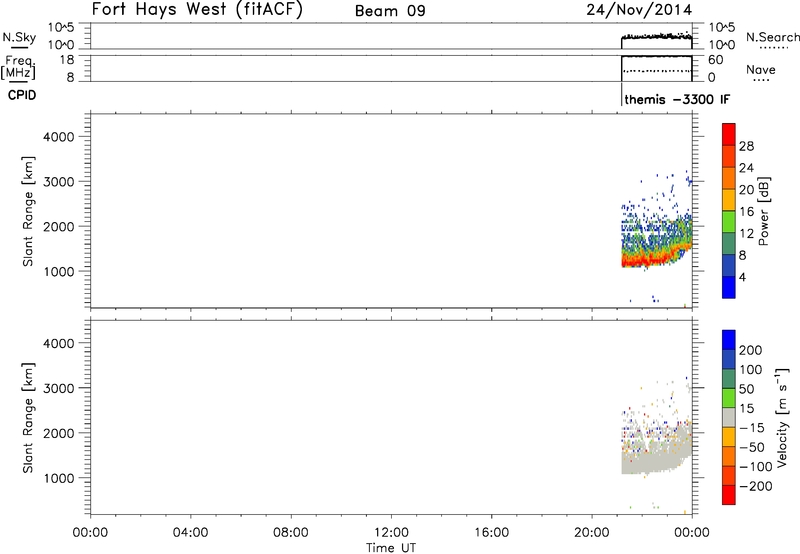
Task: Click the '200' tick on velocity scale
Action: pyautogui.click(x=751, y=350)
